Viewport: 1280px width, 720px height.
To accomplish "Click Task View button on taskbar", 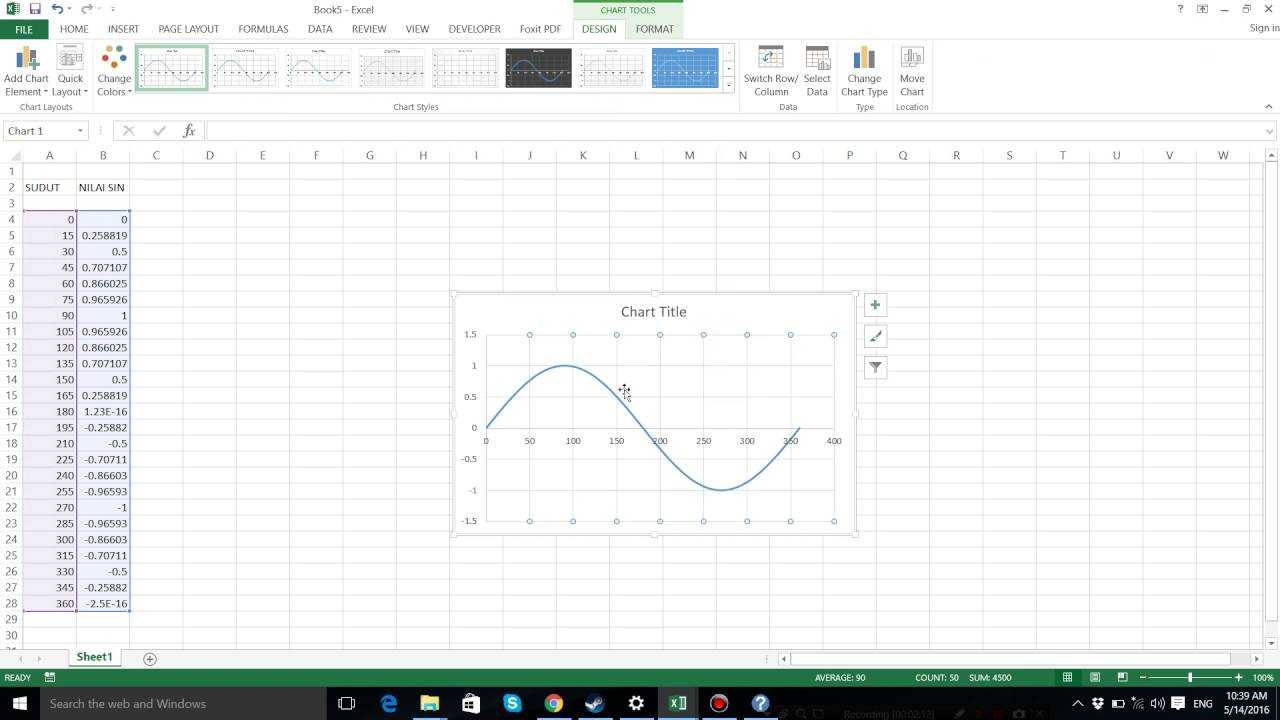I will click(346, 703).
